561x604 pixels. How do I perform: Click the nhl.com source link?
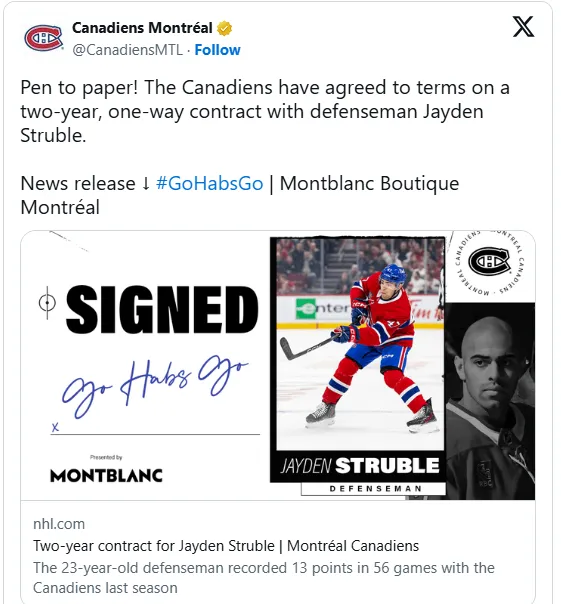coord(59,524)
